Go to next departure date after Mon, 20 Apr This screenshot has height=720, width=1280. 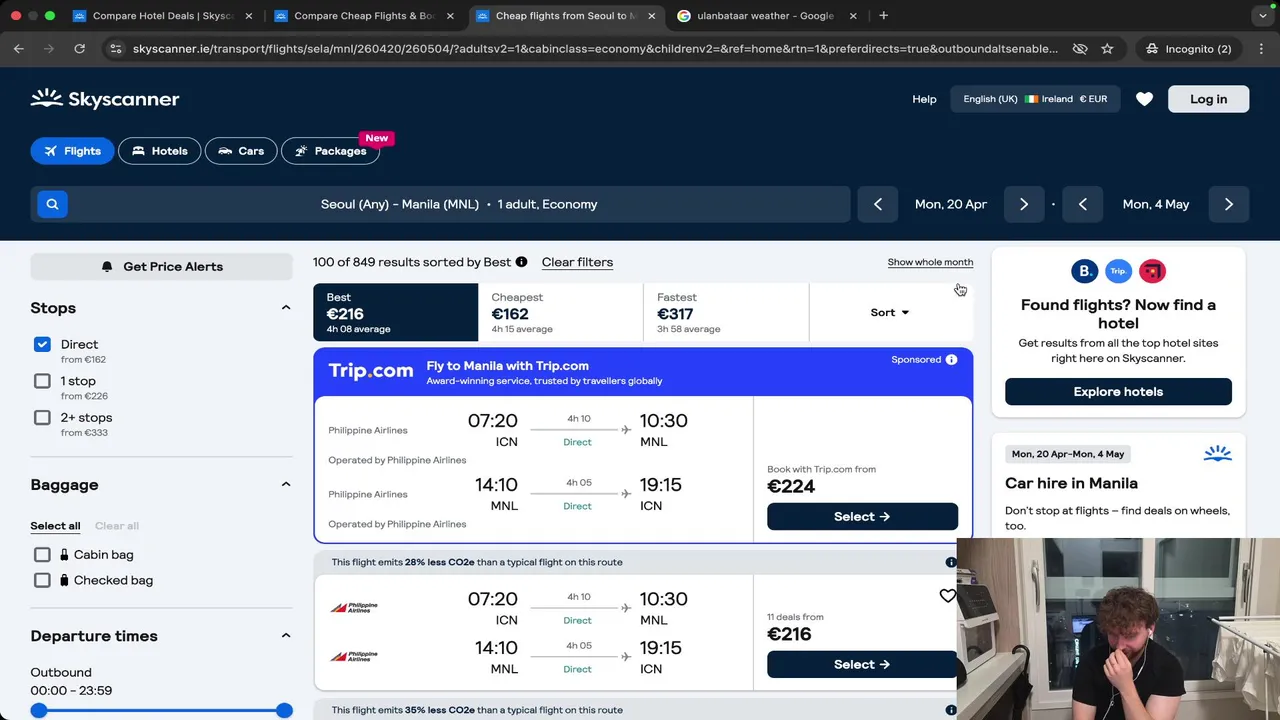[1024, 204]
